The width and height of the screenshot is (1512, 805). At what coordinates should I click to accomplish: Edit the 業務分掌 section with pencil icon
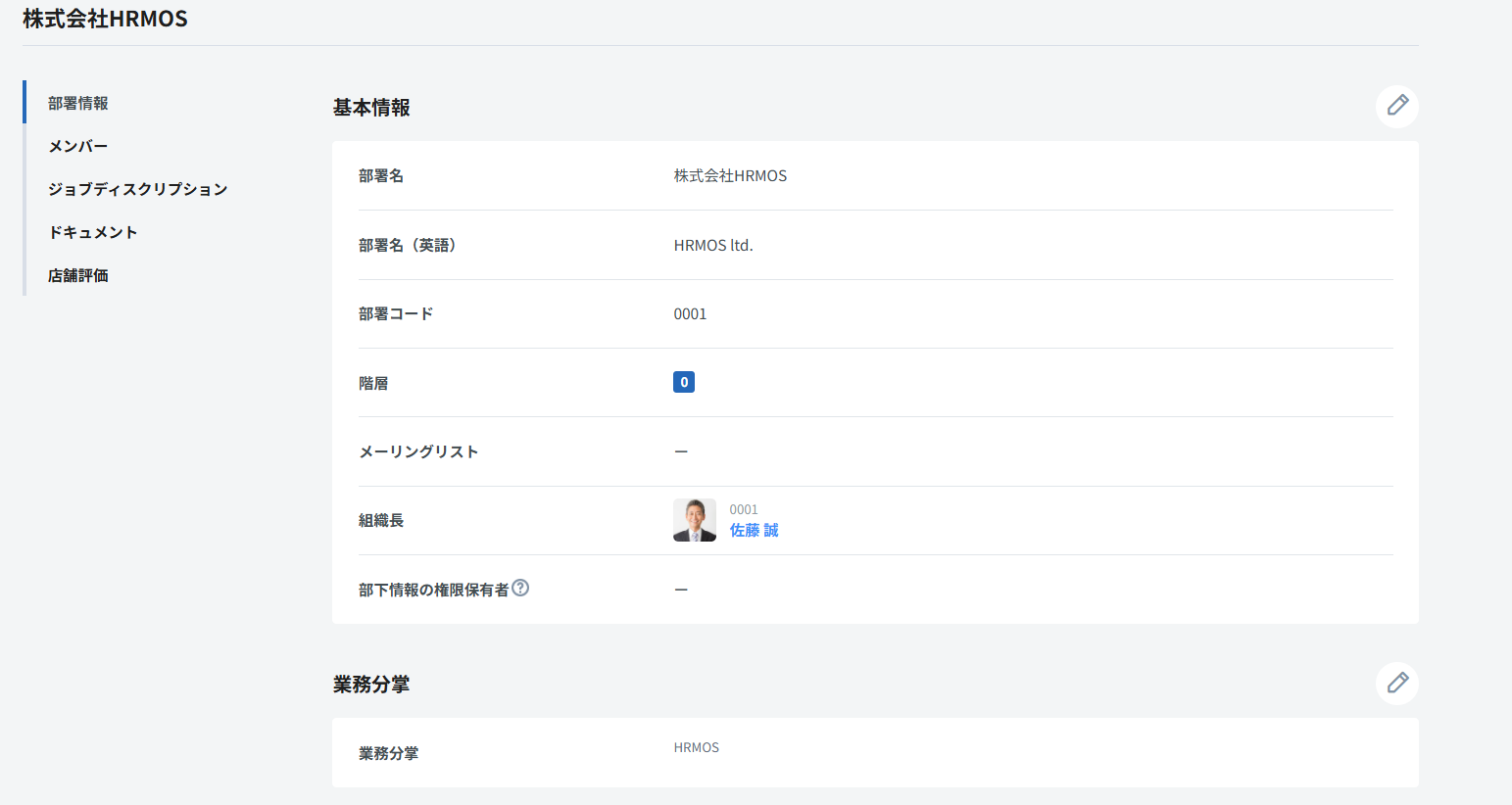coord(1396,683)
